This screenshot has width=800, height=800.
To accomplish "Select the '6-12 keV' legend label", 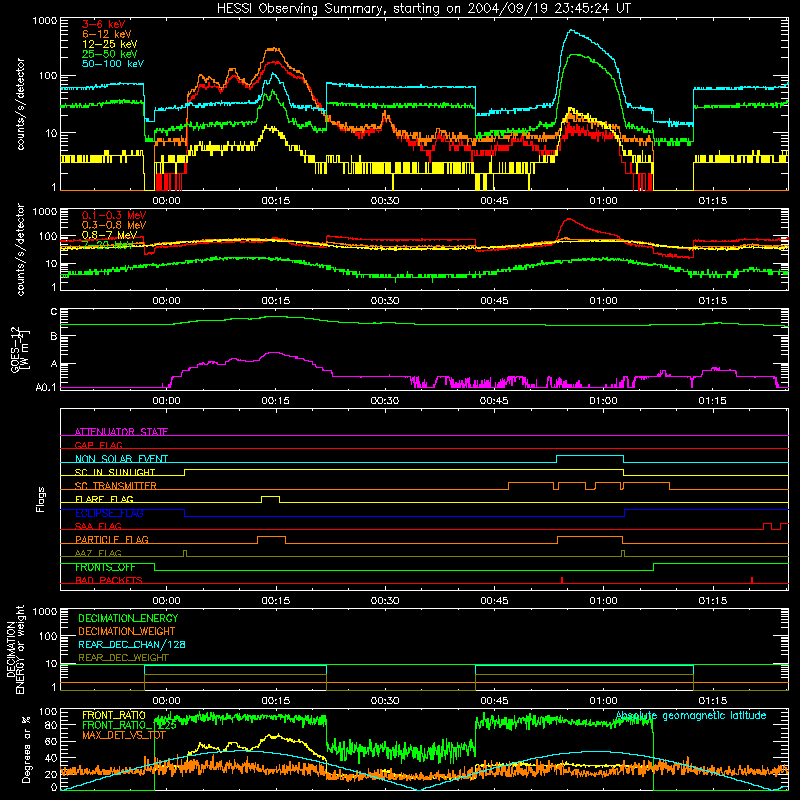I will [107, 34].
